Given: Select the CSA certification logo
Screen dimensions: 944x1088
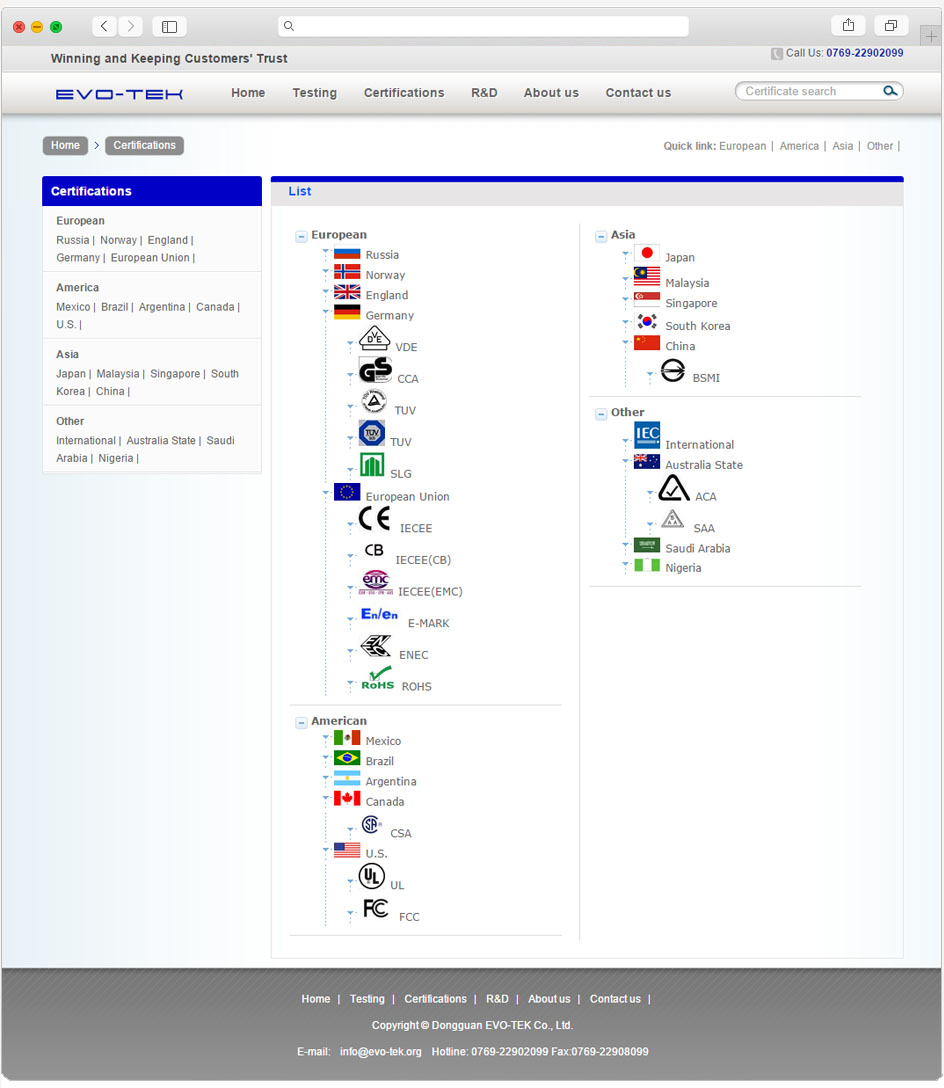Looking at the screenshot, I should click(371, 825).
